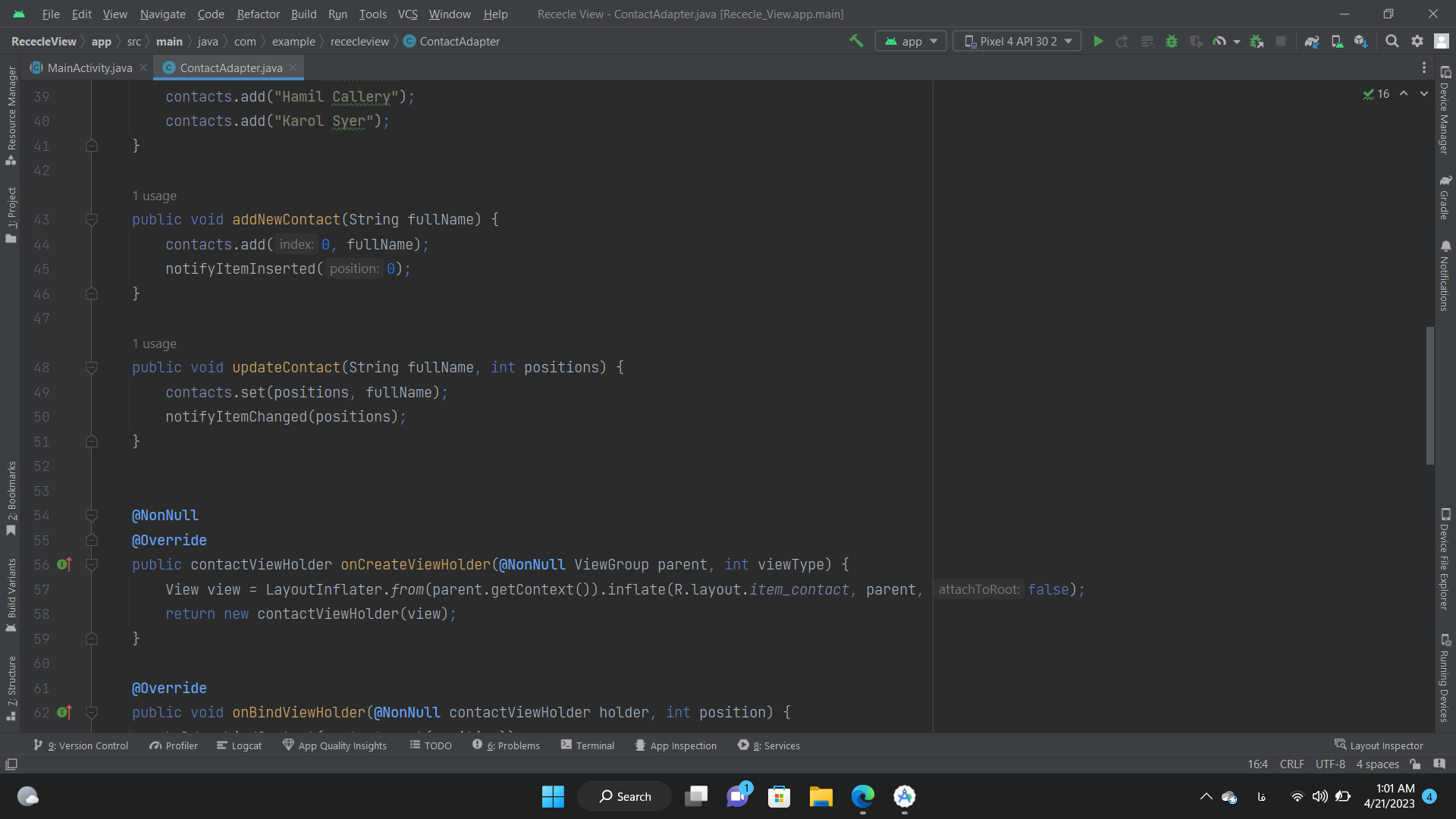Switch to MainActivity.java tab

pyautogui.click(x=89, y=67)
